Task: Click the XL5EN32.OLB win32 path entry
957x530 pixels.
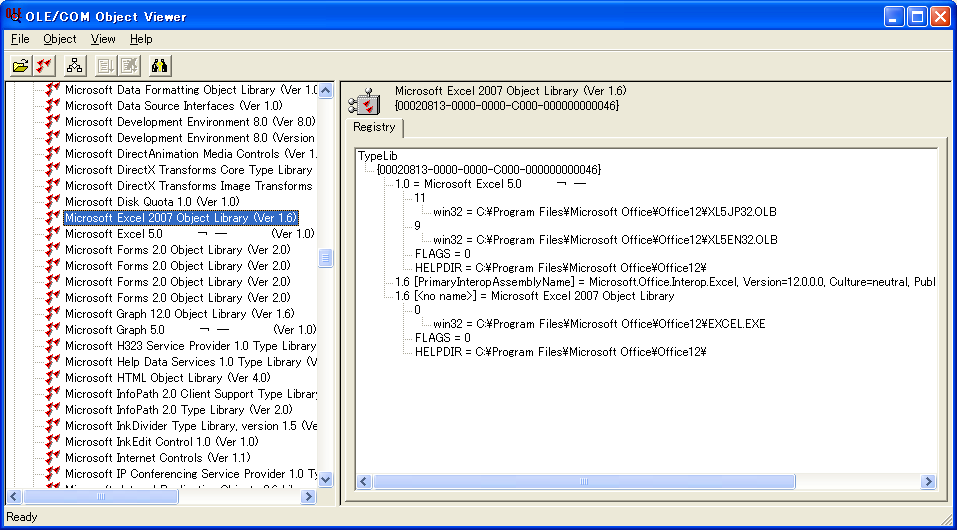Action: [605, 239]
